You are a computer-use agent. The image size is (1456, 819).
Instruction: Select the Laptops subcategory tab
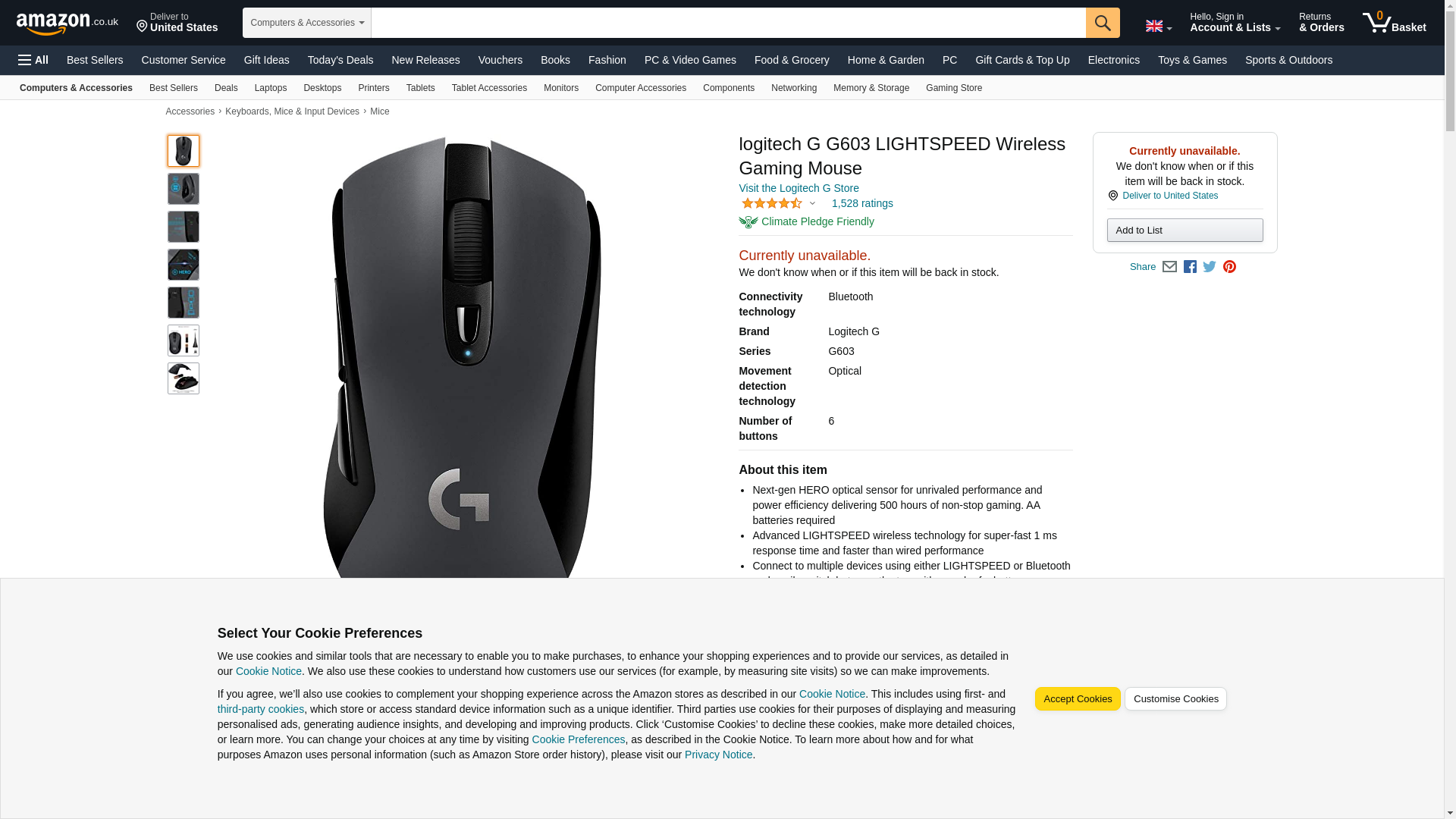point(271,88)
